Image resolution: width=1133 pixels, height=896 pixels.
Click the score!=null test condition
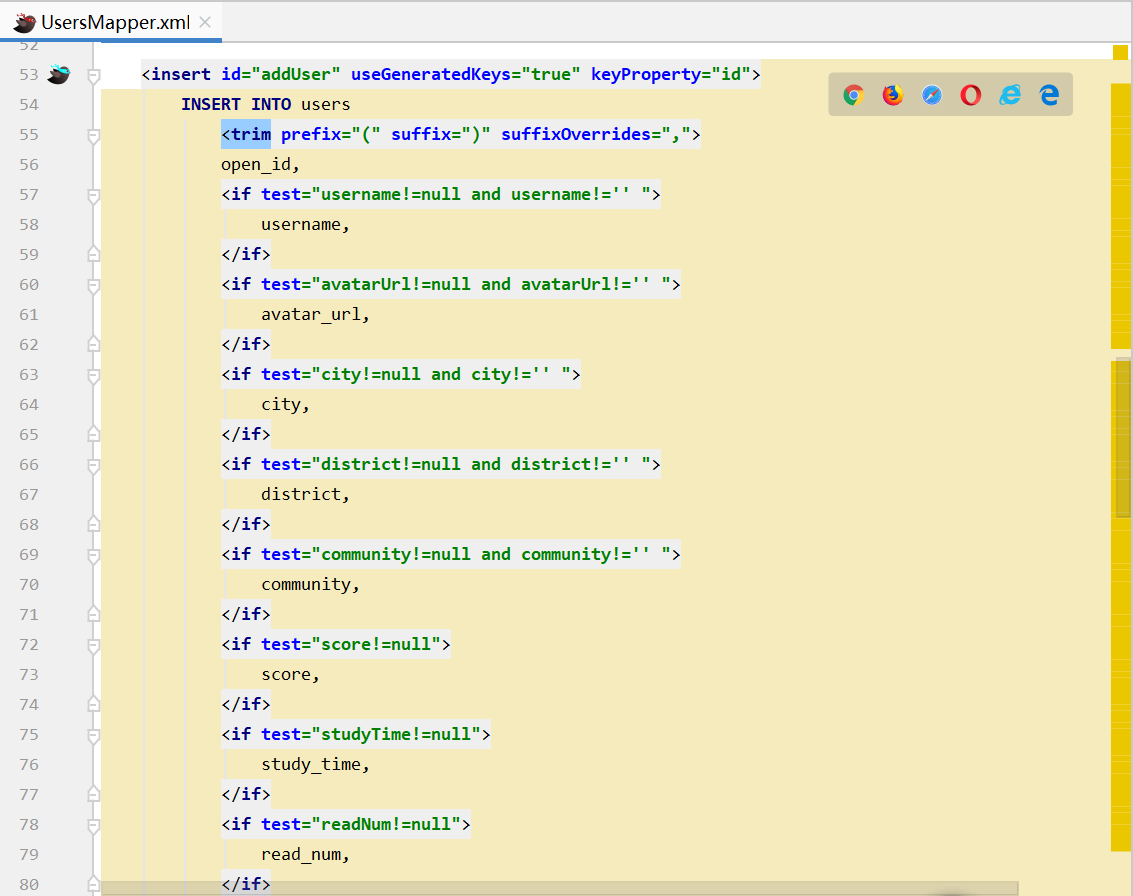click(376, 645)
